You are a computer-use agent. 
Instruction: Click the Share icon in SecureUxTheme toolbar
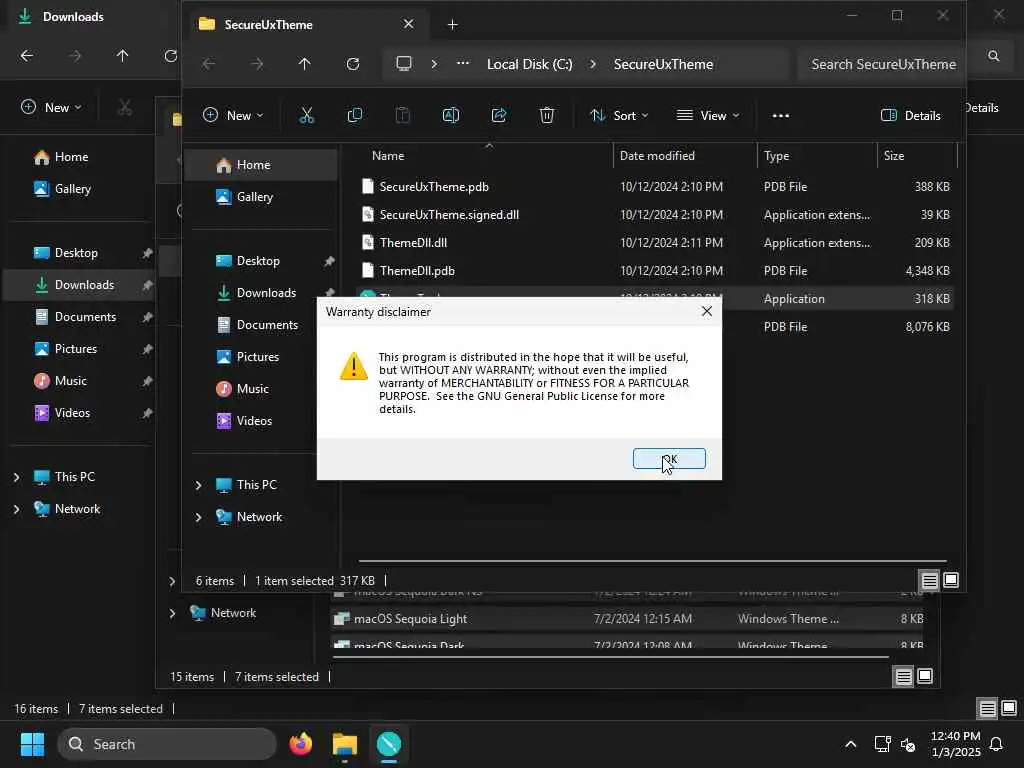point(499,116)
